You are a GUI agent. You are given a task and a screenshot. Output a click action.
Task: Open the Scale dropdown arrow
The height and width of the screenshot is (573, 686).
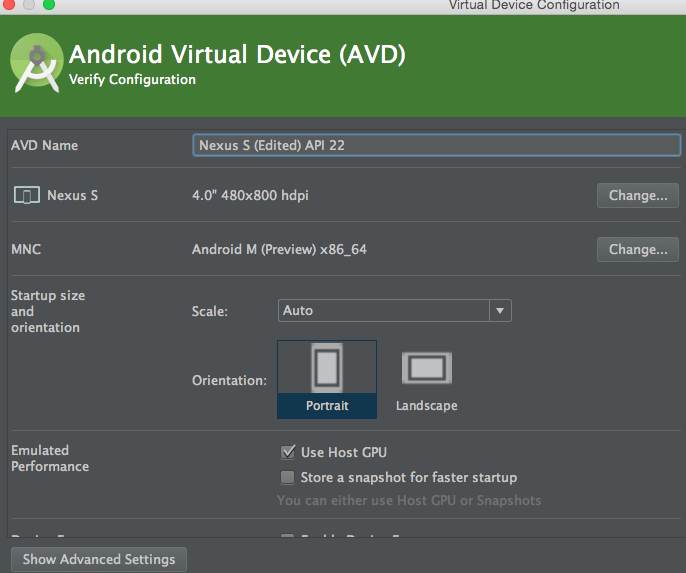pos(500,311)
